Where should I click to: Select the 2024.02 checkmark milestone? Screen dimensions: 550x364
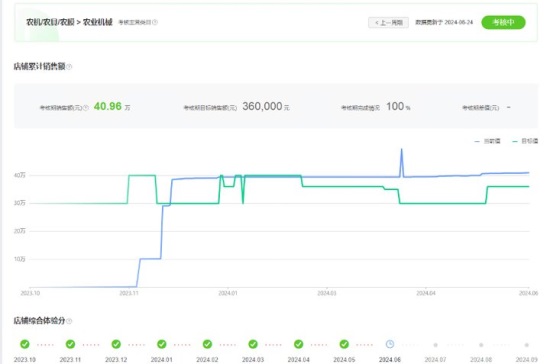tap(207, 344)
